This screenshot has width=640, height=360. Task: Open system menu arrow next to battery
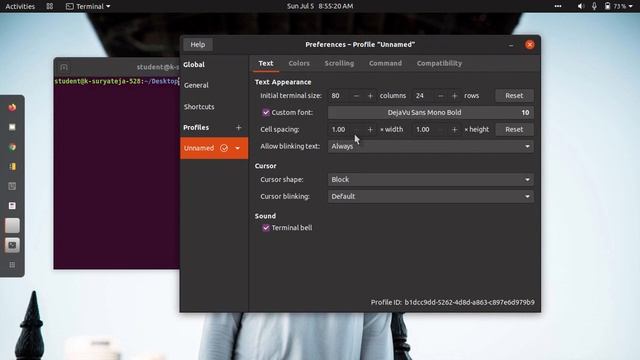(x=631, y=6)
